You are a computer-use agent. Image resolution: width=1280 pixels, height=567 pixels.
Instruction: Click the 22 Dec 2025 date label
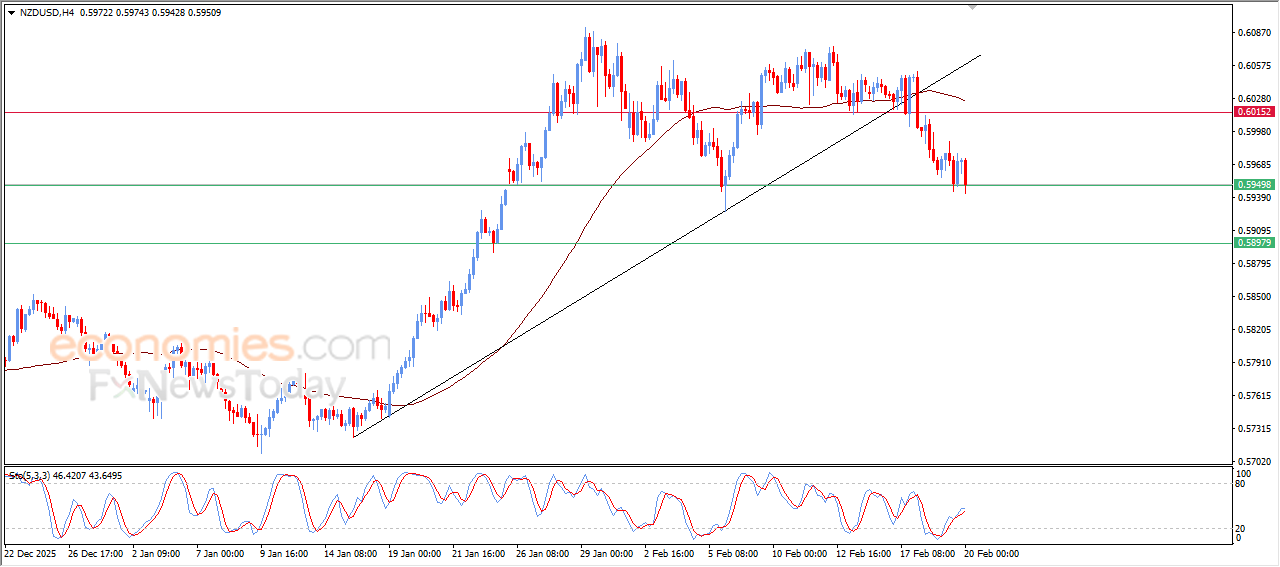point(31,553)
